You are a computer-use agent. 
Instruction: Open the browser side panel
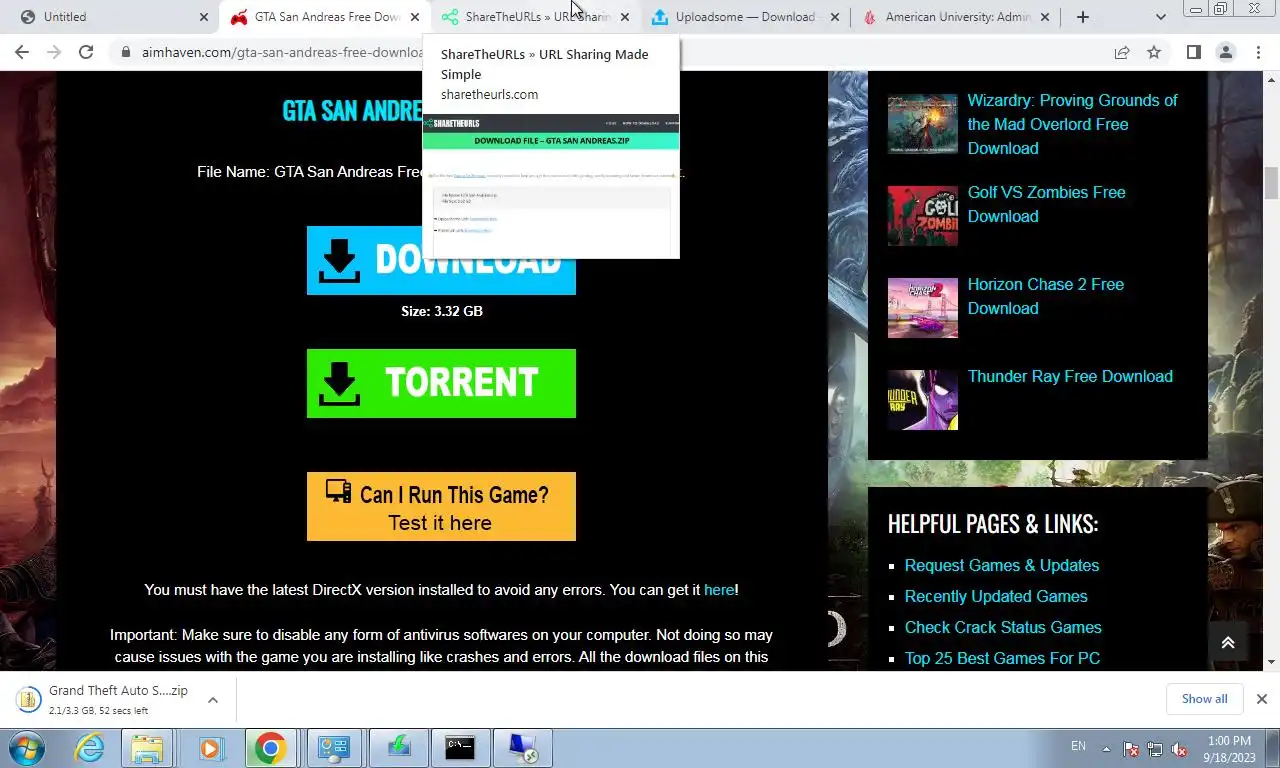click(1193, 52)
